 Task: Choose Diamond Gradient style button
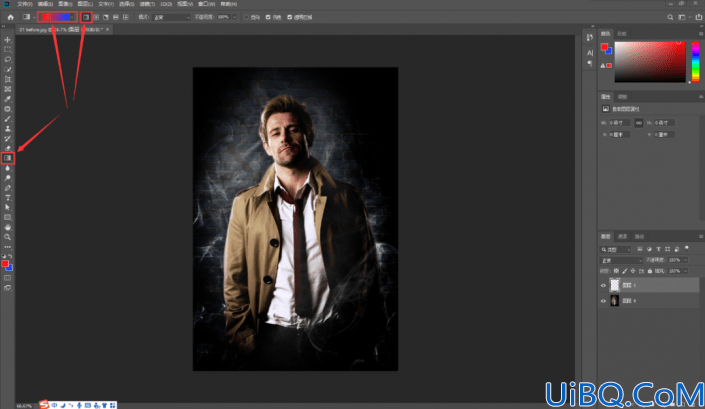[125, 17]
